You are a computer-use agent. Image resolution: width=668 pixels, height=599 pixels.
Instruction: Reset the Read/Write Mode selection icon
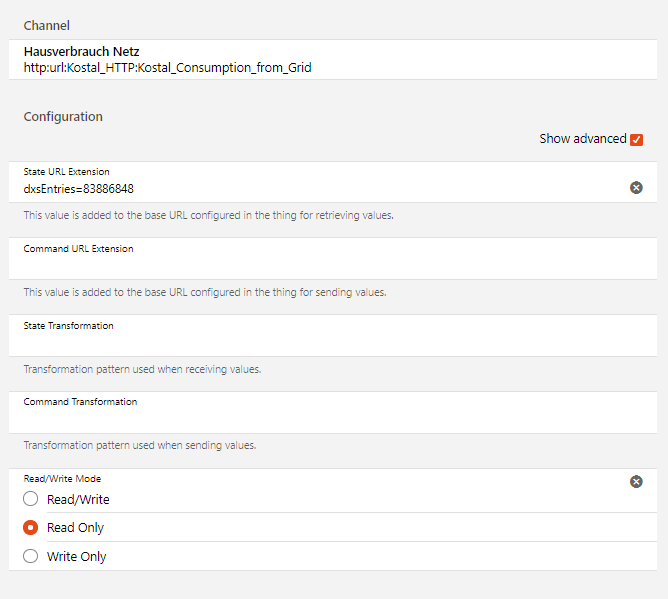point(636,482)
